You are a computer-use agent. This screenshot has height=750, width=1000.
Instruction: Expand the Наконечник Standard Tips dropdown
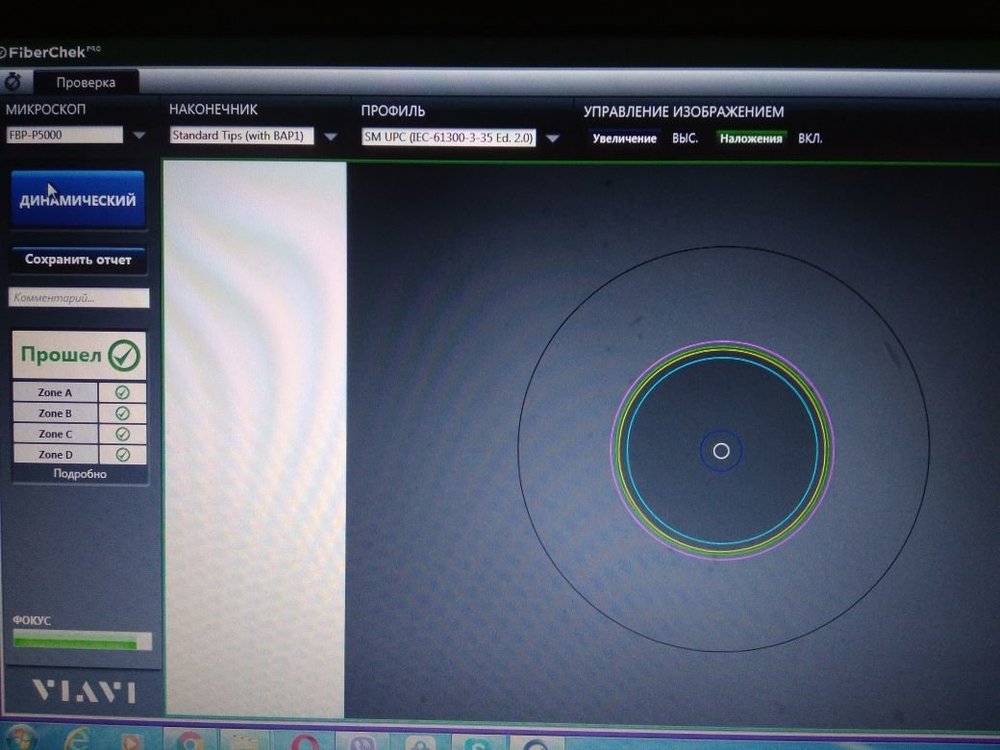coord(330,137)
